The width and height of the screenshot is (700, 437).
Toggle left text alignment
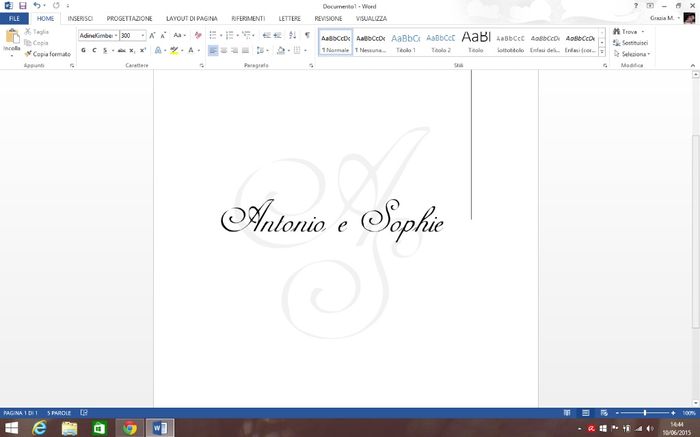pos(214,50)
